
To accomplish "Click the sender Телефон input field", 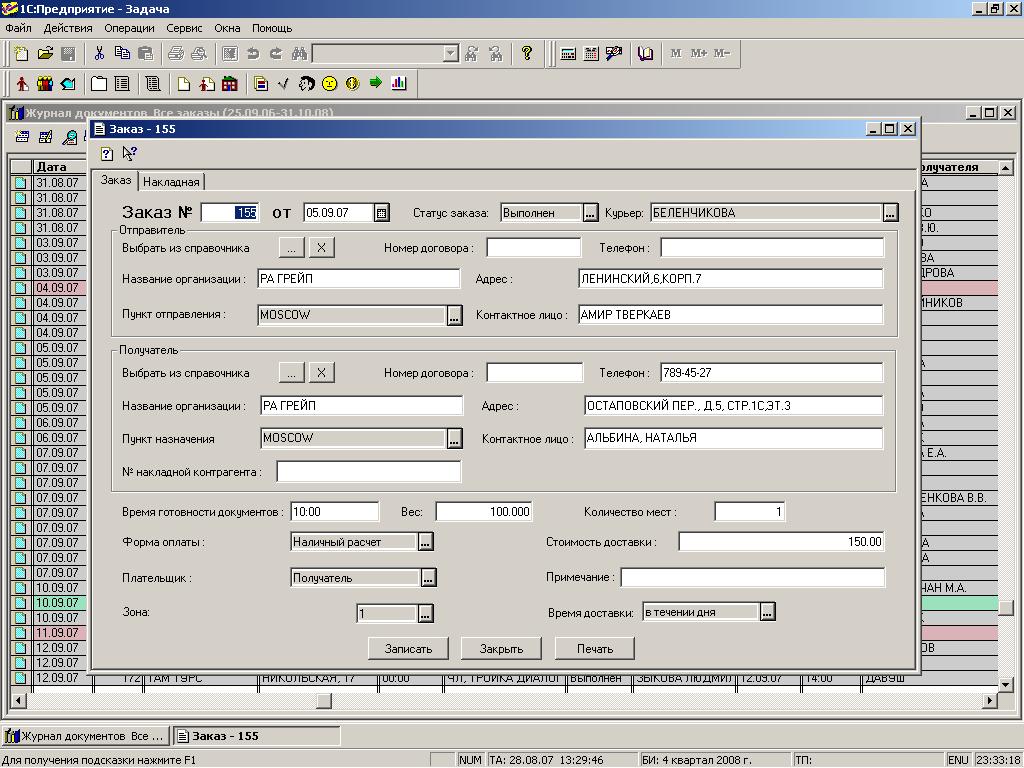I will tap(771, 247).
